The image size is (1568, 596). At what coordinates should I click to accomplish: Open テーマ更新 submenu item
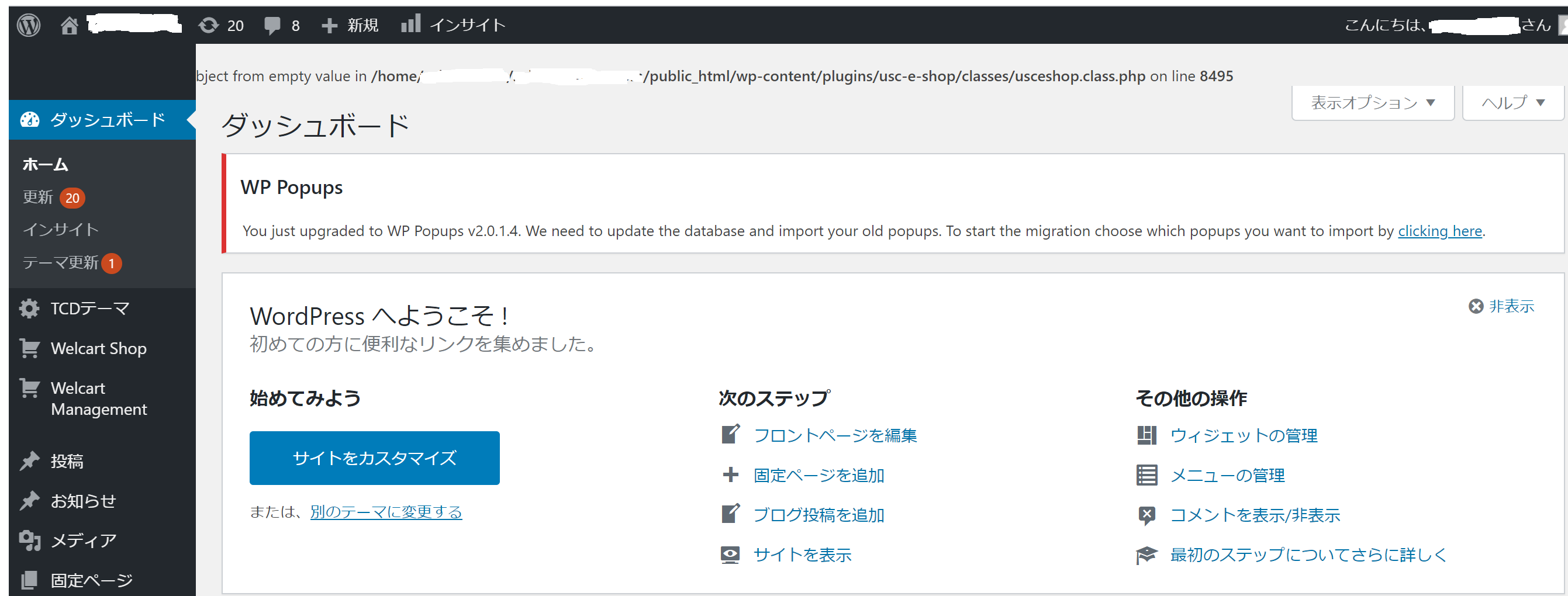coord(72,263)
